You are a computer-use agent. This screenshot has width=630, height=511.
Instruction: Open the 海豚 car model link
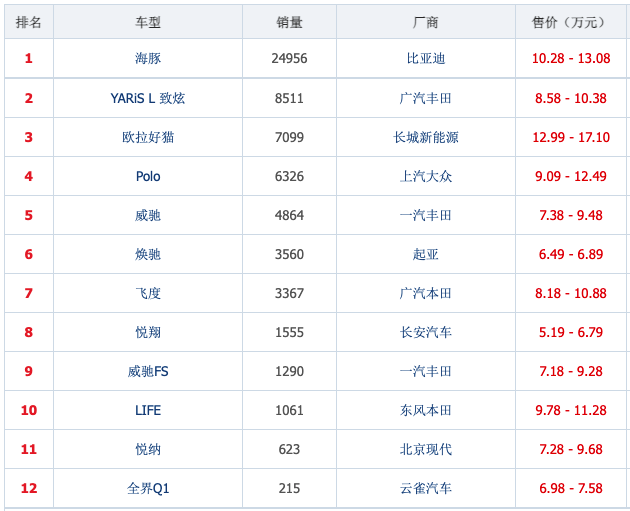tap(148, 59)
